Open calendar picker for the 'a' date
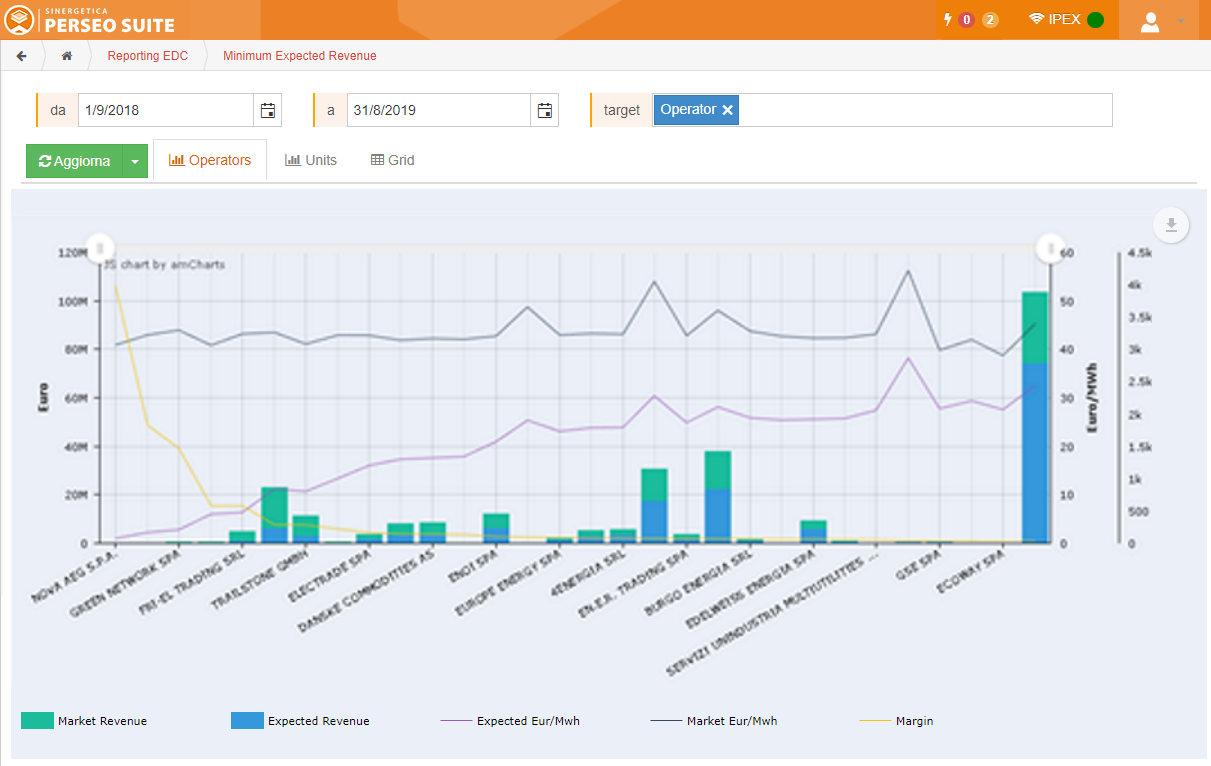This screenshot has width=1211, height=766. (x=545, y=110)
